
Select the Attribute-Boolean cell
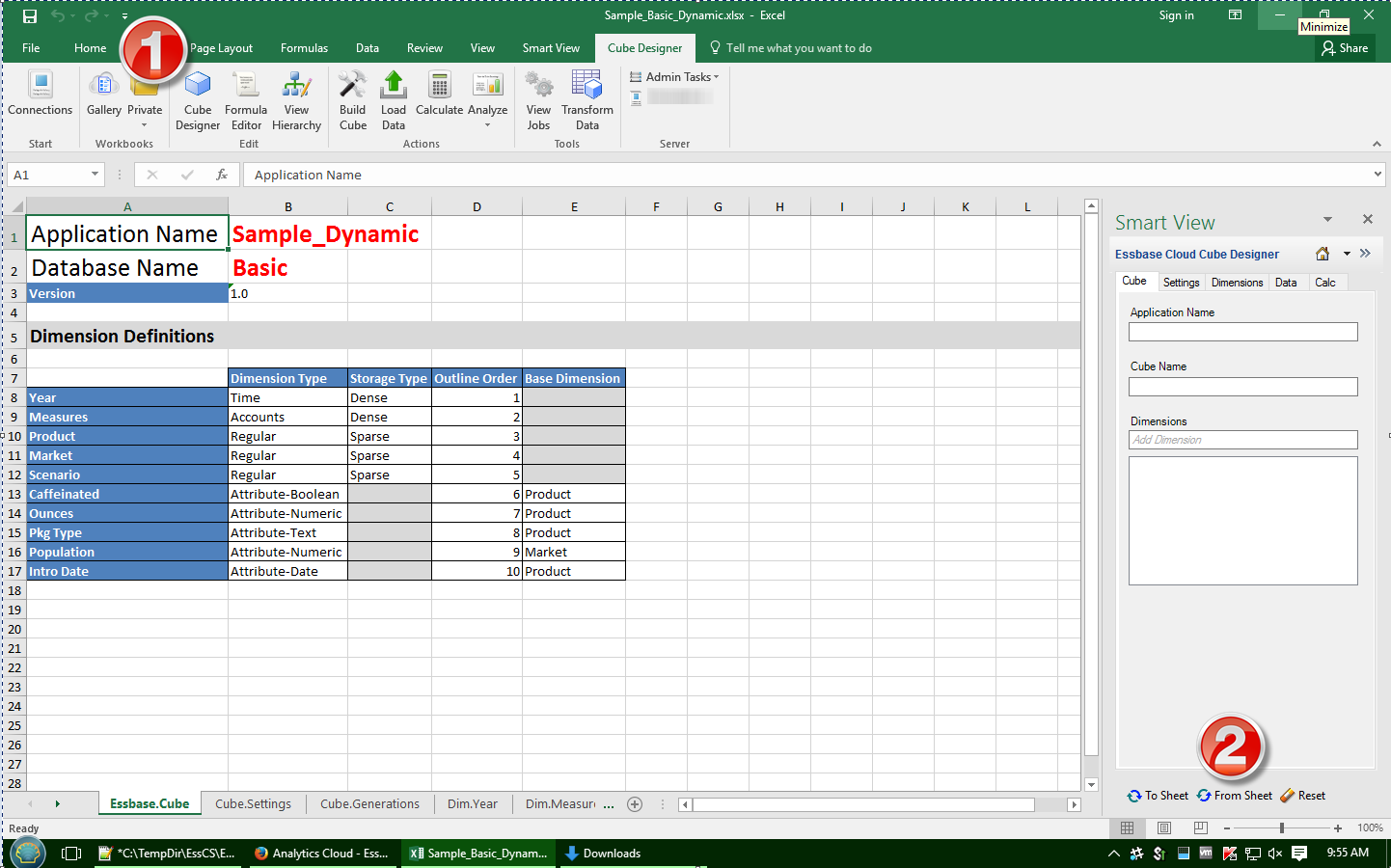[287, 494]
